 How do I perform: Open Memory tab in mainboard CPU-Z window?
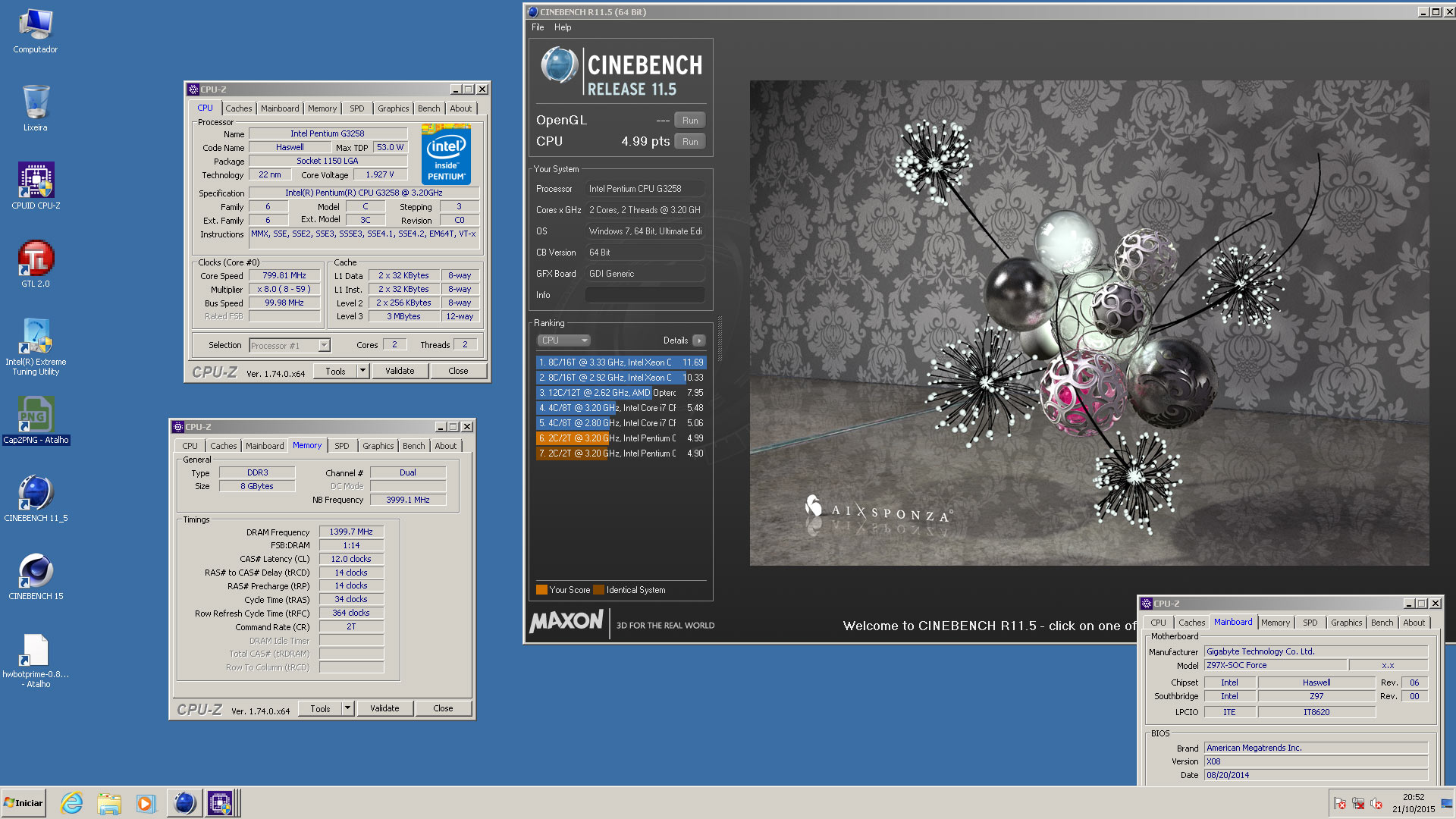click(x=1276, y=623)
